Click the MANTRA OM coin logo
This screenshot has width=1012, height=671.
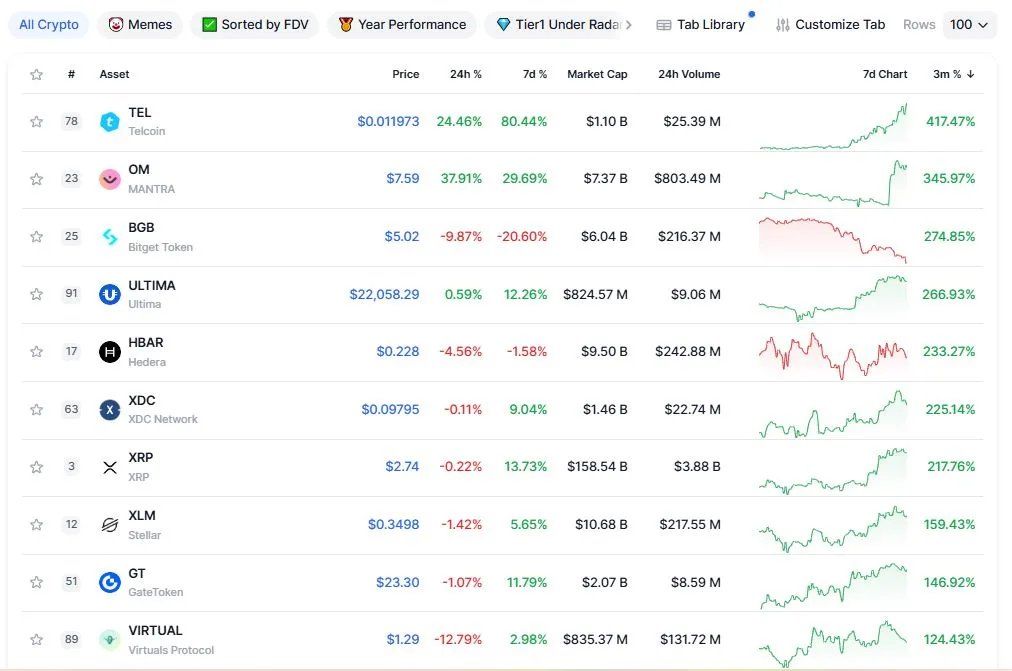pos(110,179)
